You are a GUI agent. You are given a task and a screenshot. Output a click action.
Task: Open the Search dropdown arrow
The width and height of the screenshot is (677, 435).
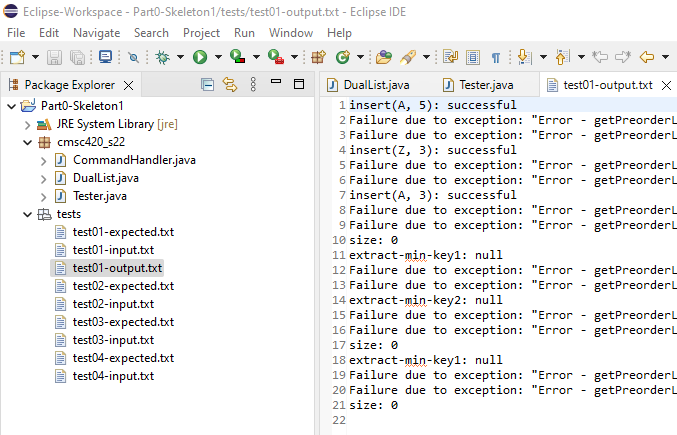[426, 57]
